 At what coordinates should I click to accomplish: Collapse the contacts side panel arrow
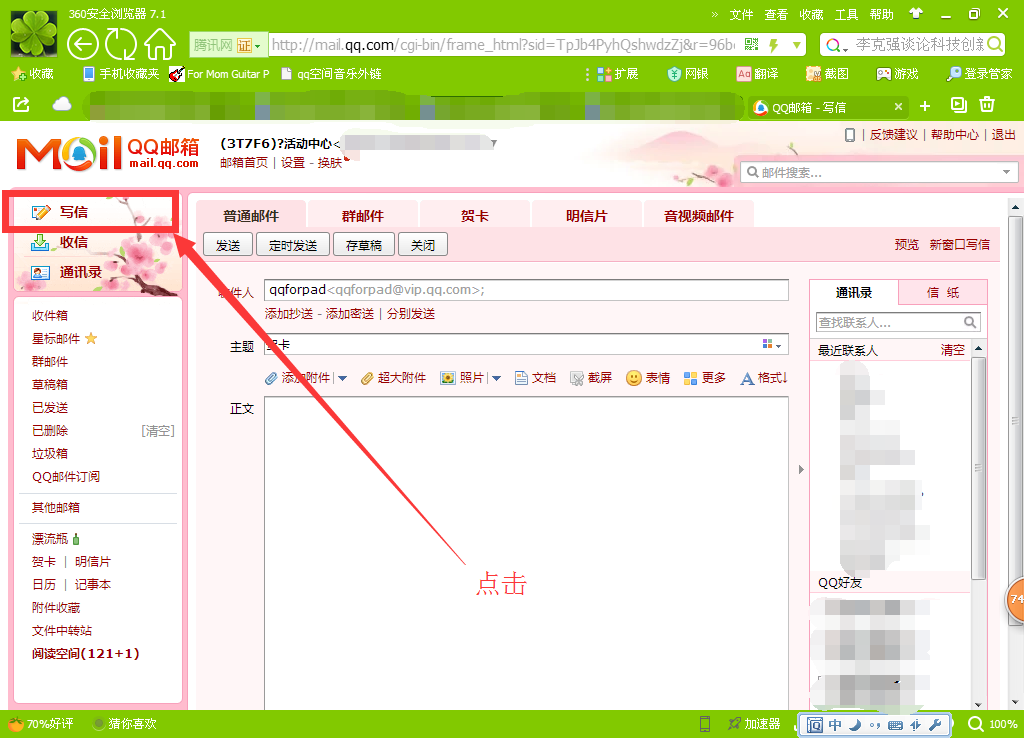pos(801,470)
